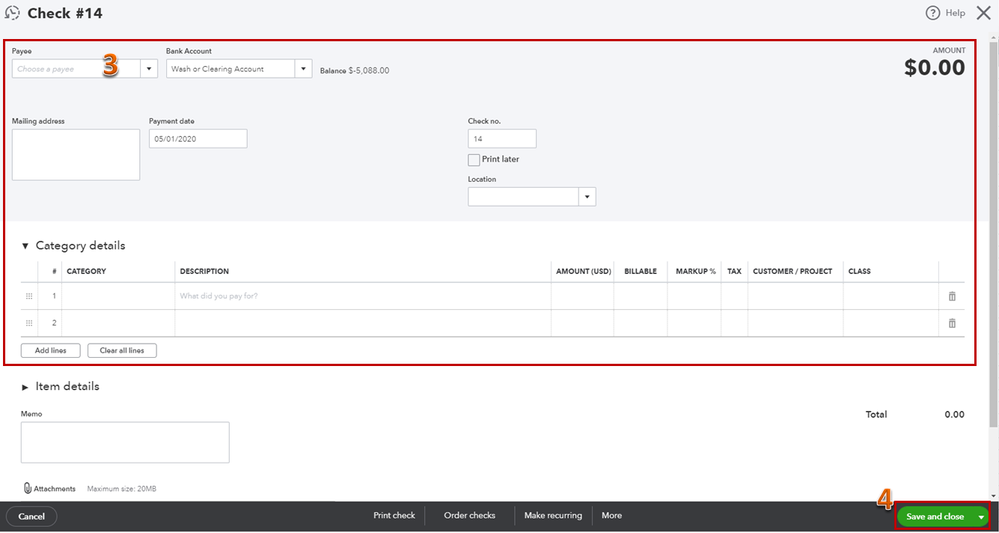The width and height of the screenshot is (999, 533).
Task: Click 'What did you pay for?' description cell
Action: (x=363, y=296)
